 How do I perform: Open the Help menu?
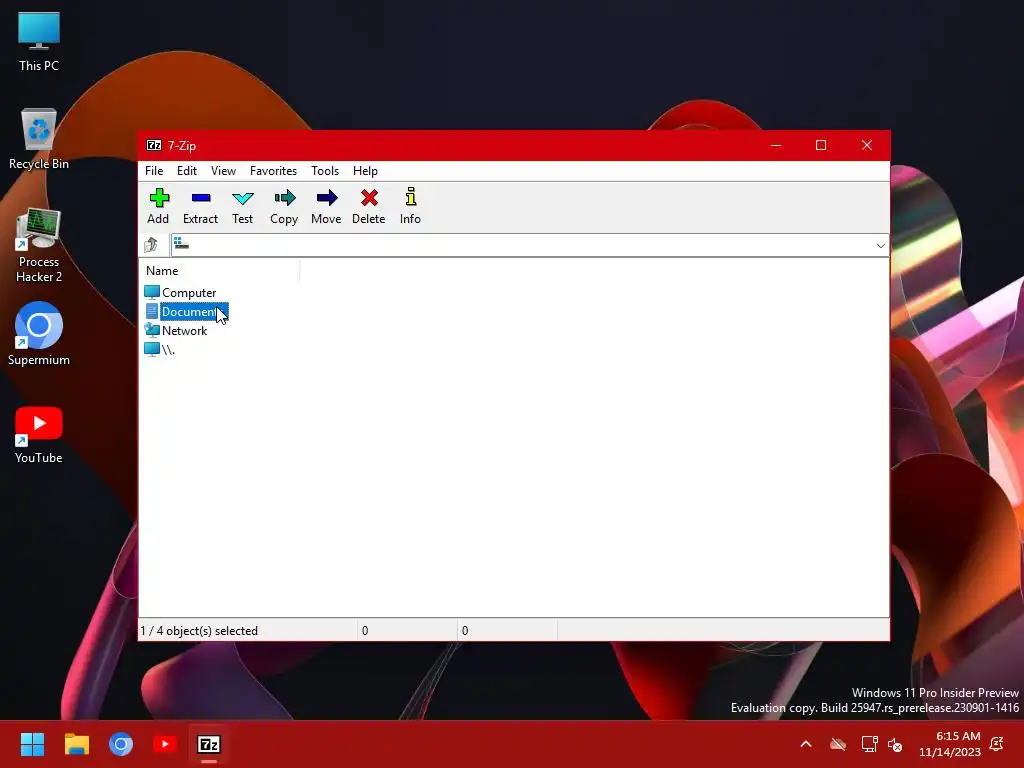click(x=365, y=171)
